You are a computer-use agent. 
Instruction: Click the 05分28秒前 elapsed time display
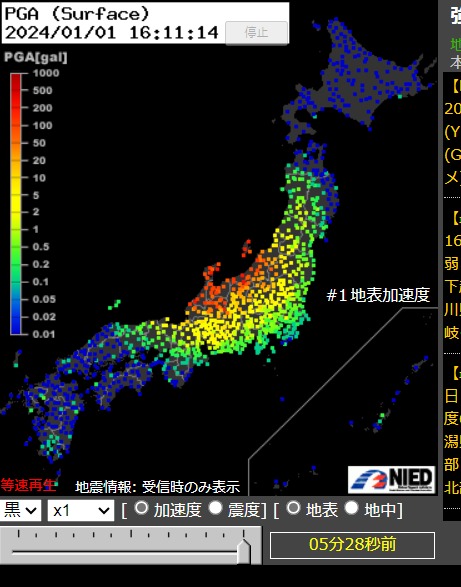point(352,545)
